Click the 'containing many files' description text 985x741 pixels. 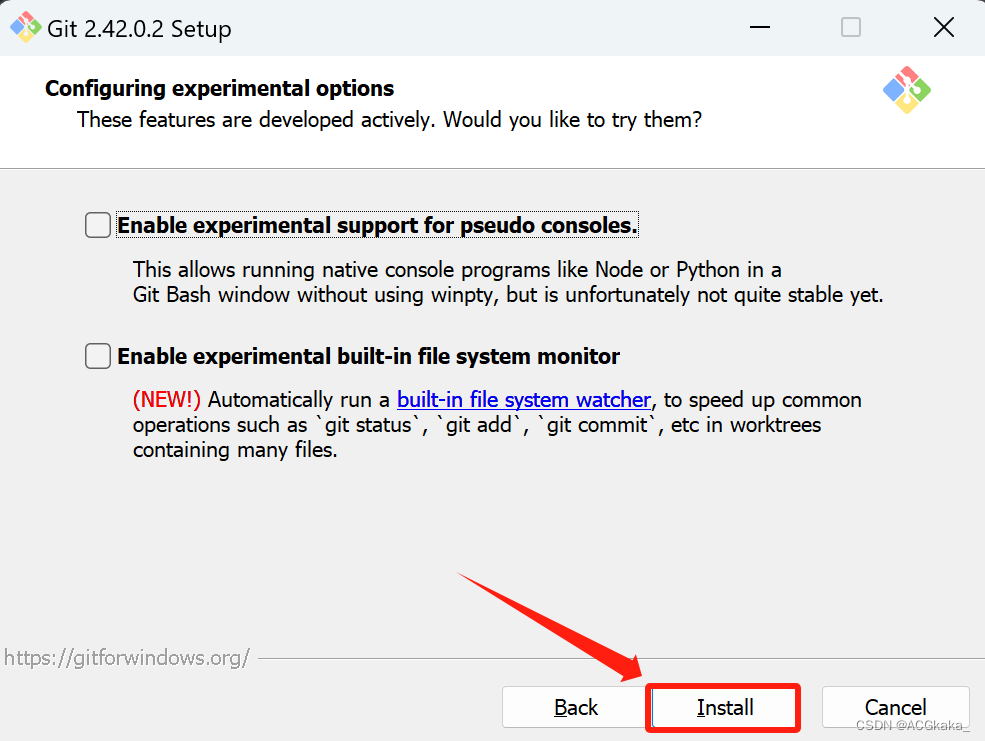point(235,450)
